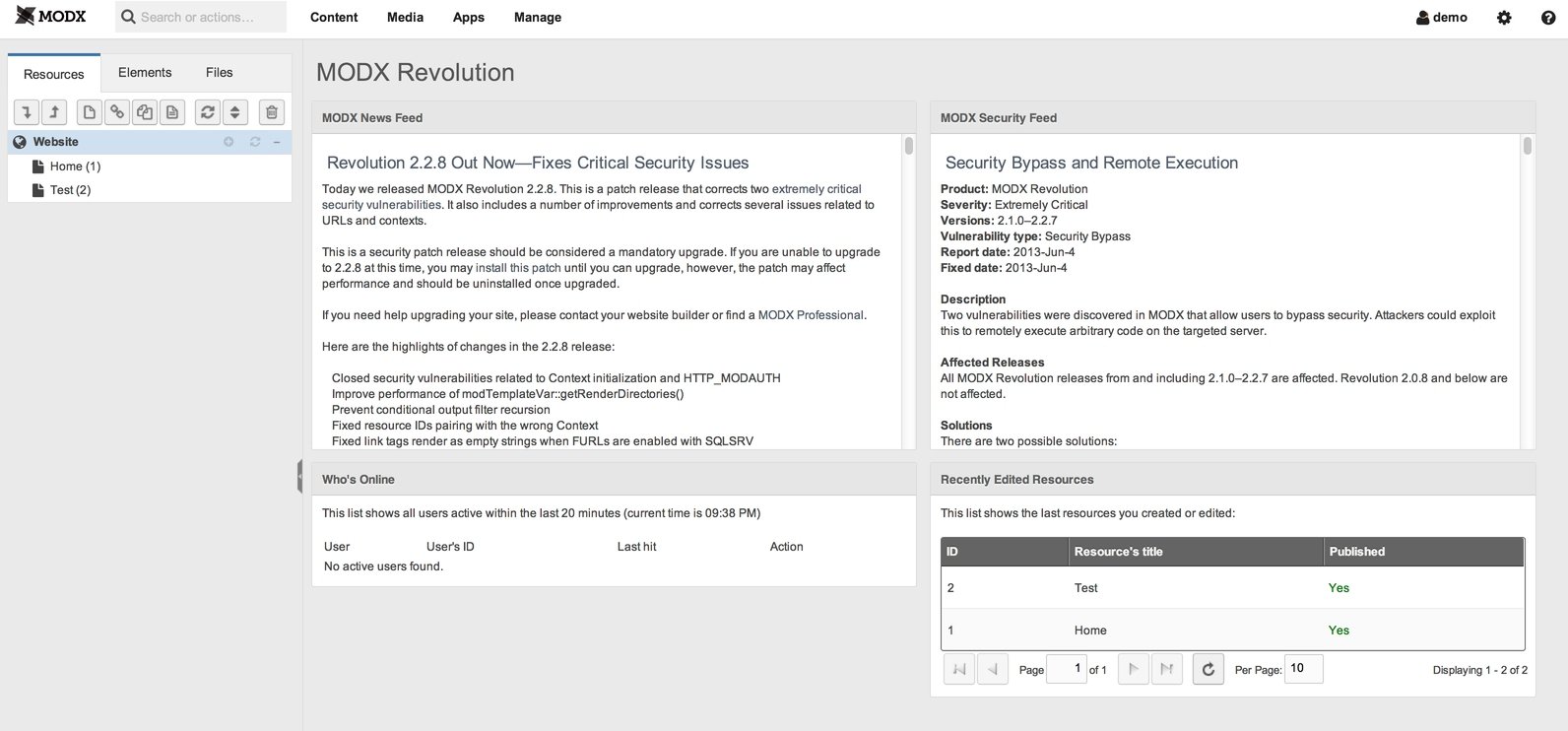Click the globe icon beside Website
This screenshot has height=731, width=1568.
[20, 142]
